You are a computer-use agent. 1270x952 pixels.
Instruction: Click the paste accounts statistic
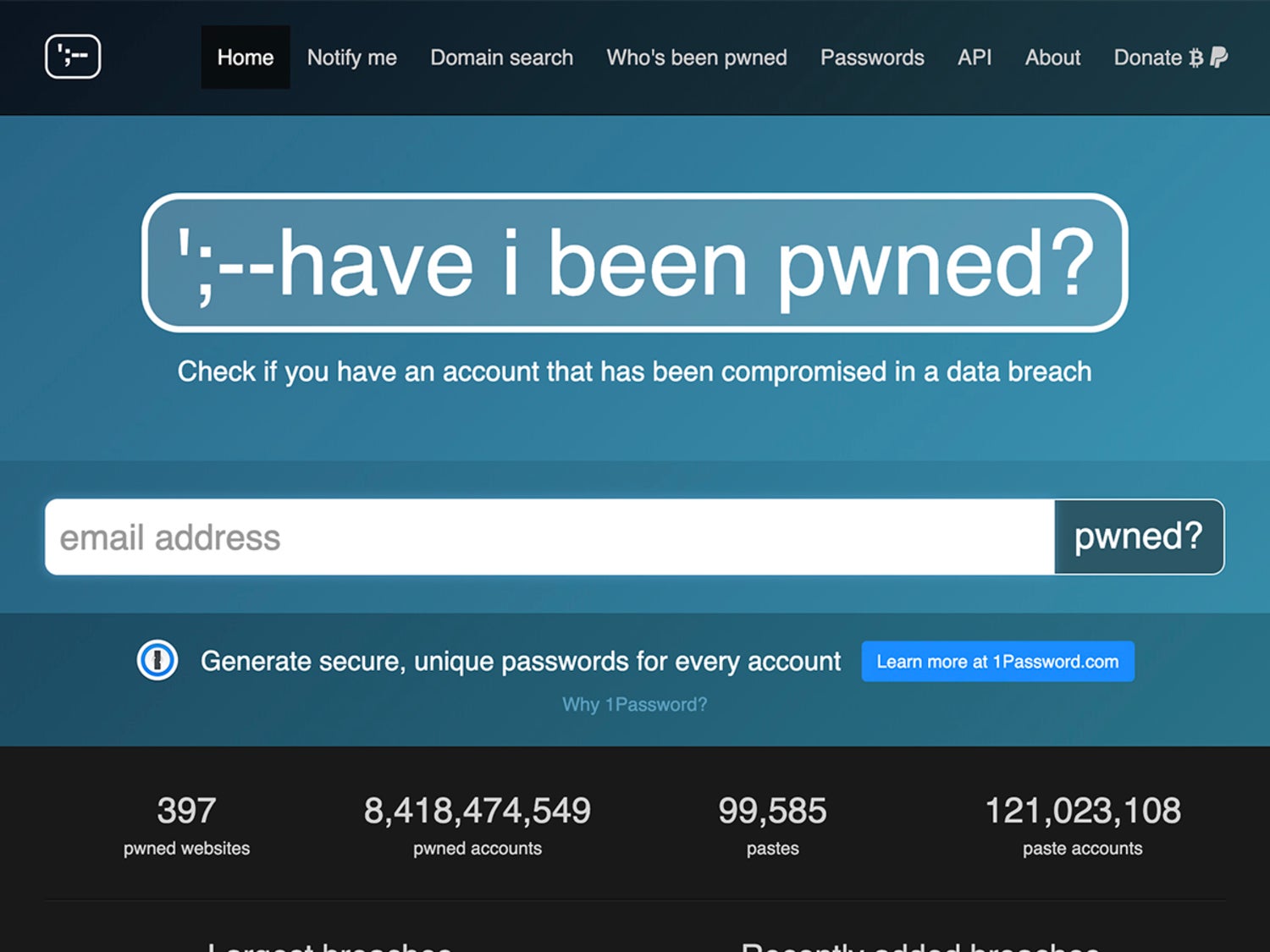(x=1082, y=825)
